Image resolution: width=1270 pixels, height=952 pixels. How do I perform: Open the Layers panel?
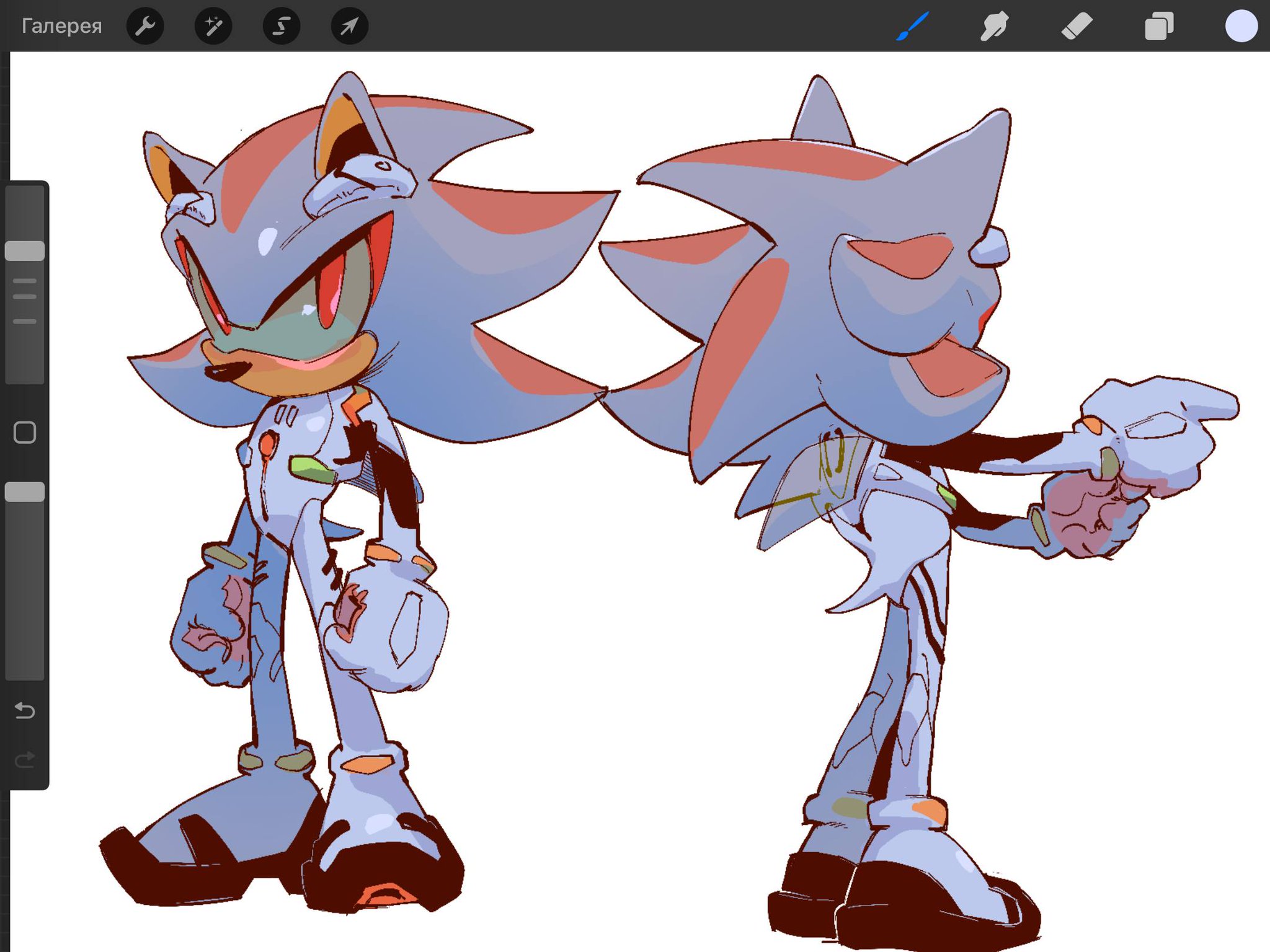[x=1158, y=26]
